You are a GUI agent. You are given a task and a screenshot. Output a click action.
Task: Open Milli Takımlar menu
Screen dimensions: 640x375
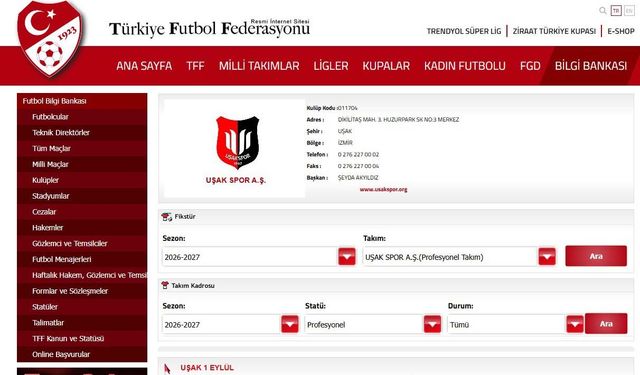tap(259, 66)
